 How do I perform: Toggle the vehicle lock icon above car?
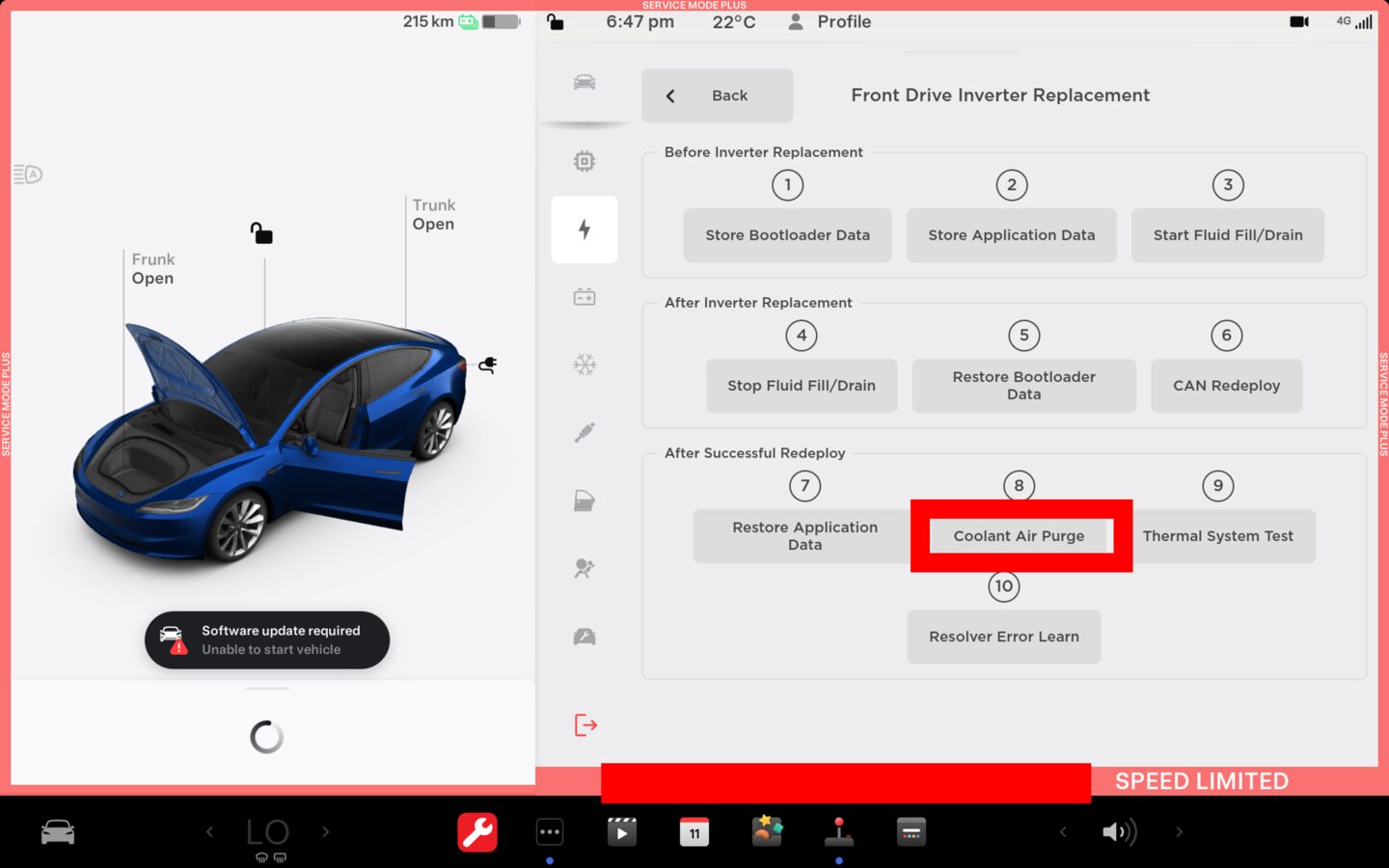click(261, 233)
